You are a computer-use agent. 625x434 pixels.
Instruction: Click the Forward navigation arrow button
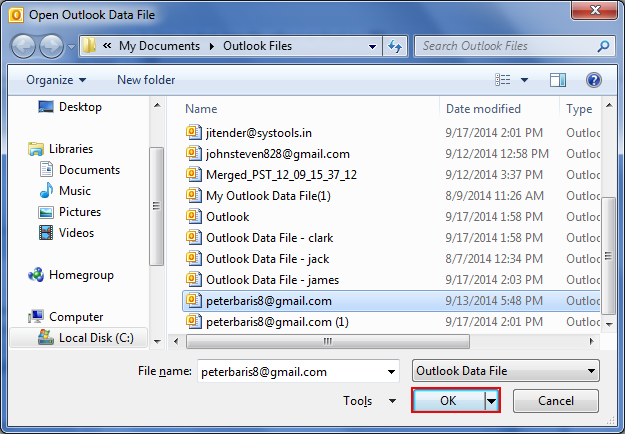coord(51,46)
